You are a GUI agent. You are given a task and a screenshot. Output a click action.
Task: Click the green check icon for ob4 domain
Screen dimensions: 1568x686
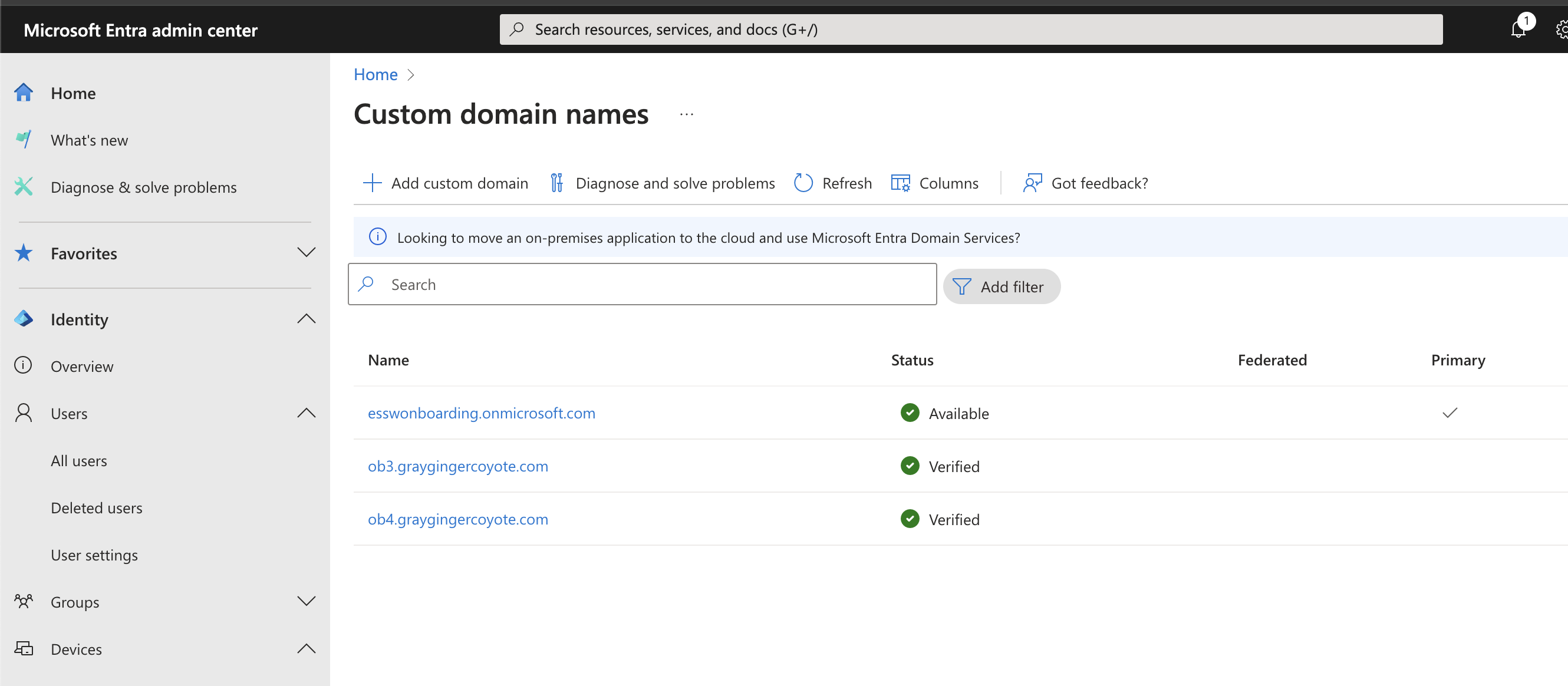pos(910,518)
